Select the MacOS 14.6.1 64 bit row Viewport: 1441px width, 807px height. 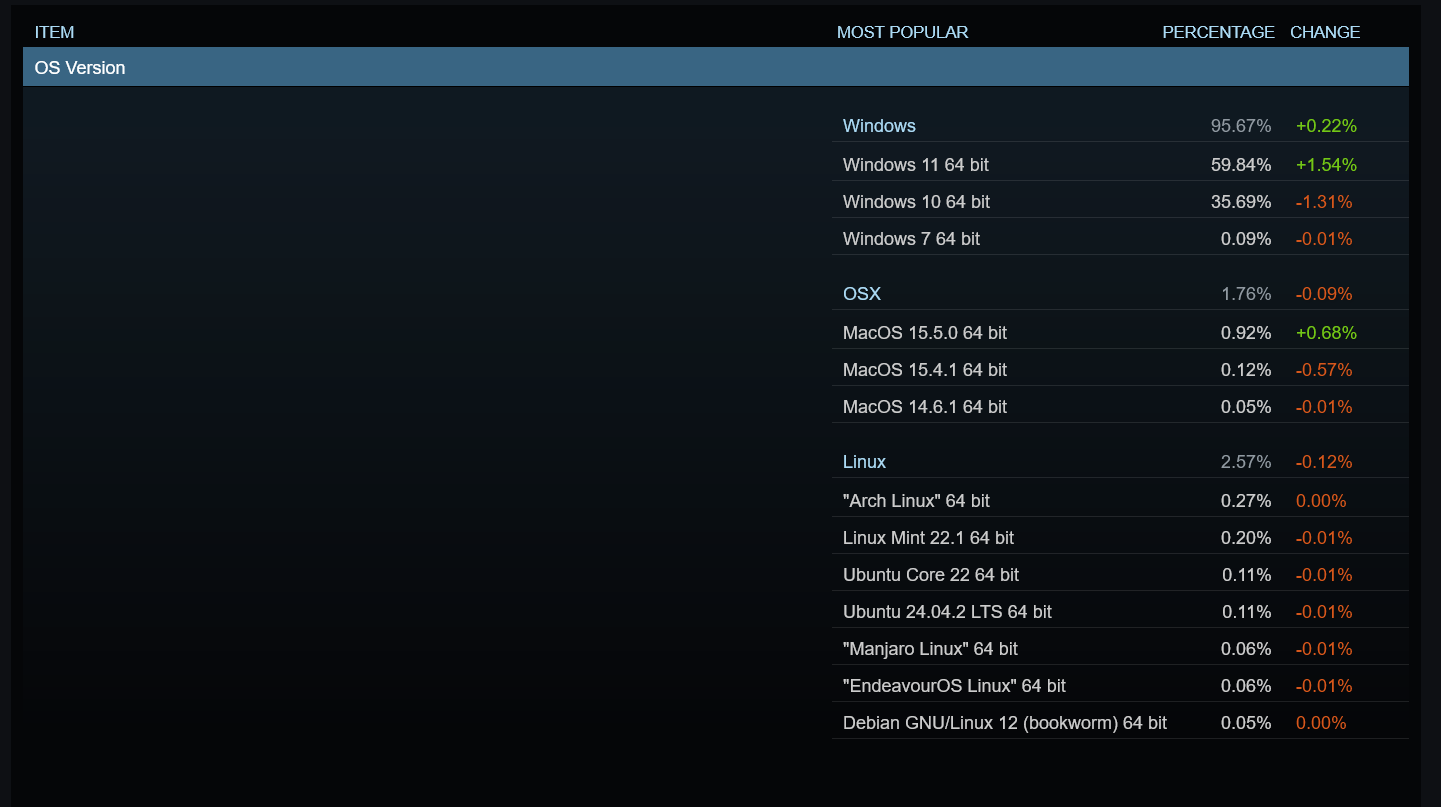[x=1120, y=406]
